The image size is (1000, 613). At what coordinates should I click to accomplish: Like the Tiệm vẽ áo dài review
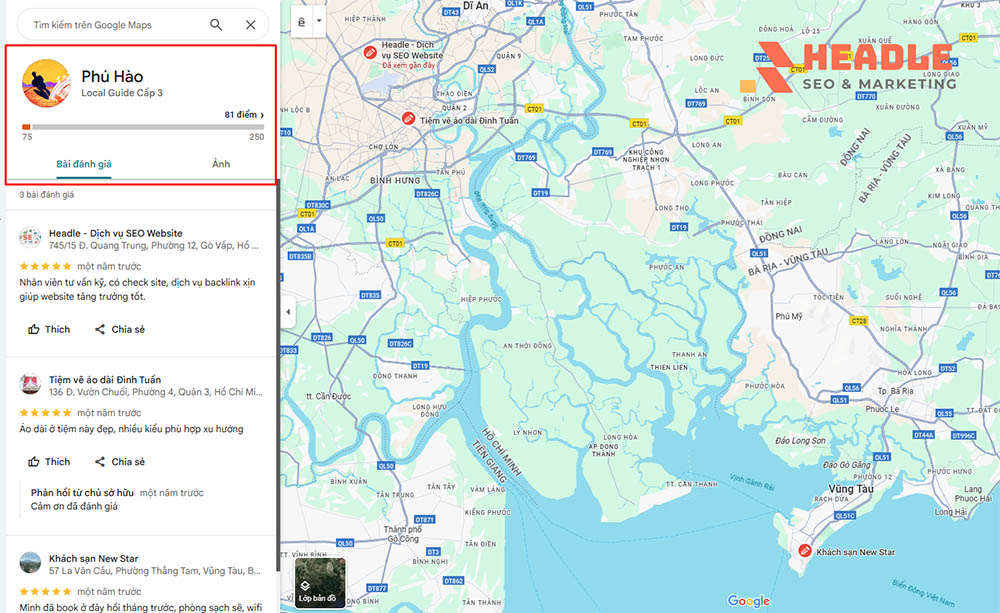49,461
